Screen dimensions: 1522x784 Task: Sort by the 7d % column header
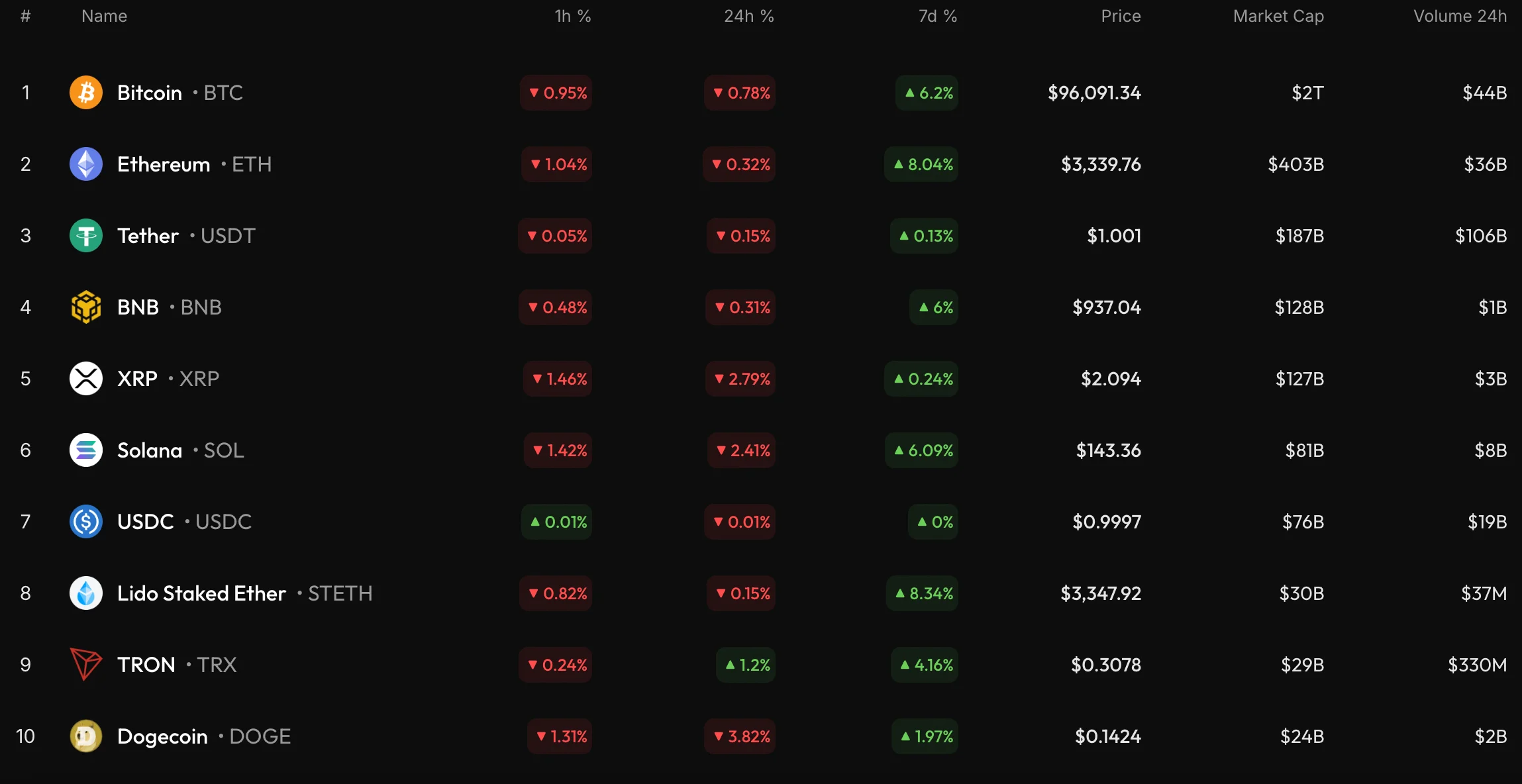click(x=937, y=17)
